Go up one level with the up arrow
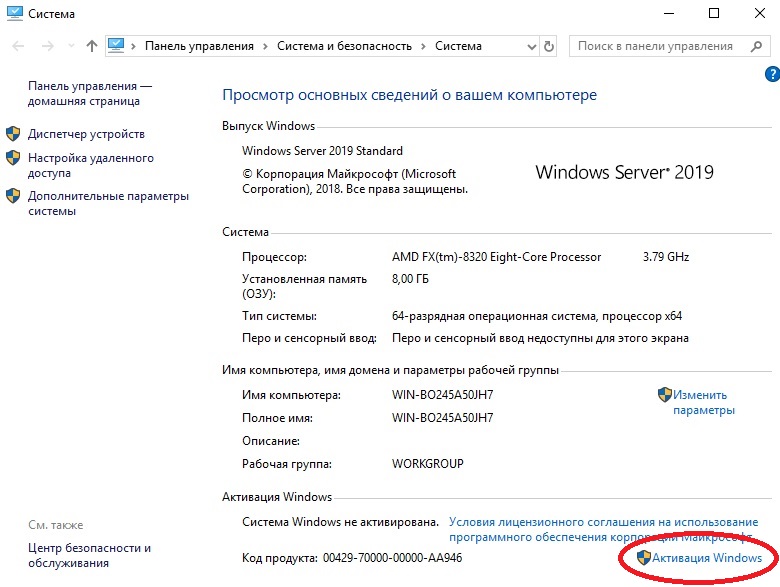Image resolution: width=780 pixels, height=587 pixels. pyautogui.click(x=92, y=46)
